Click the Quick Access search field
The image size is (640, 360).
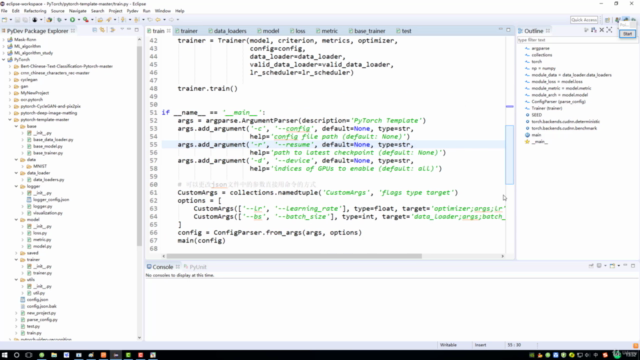coord(584,20)
